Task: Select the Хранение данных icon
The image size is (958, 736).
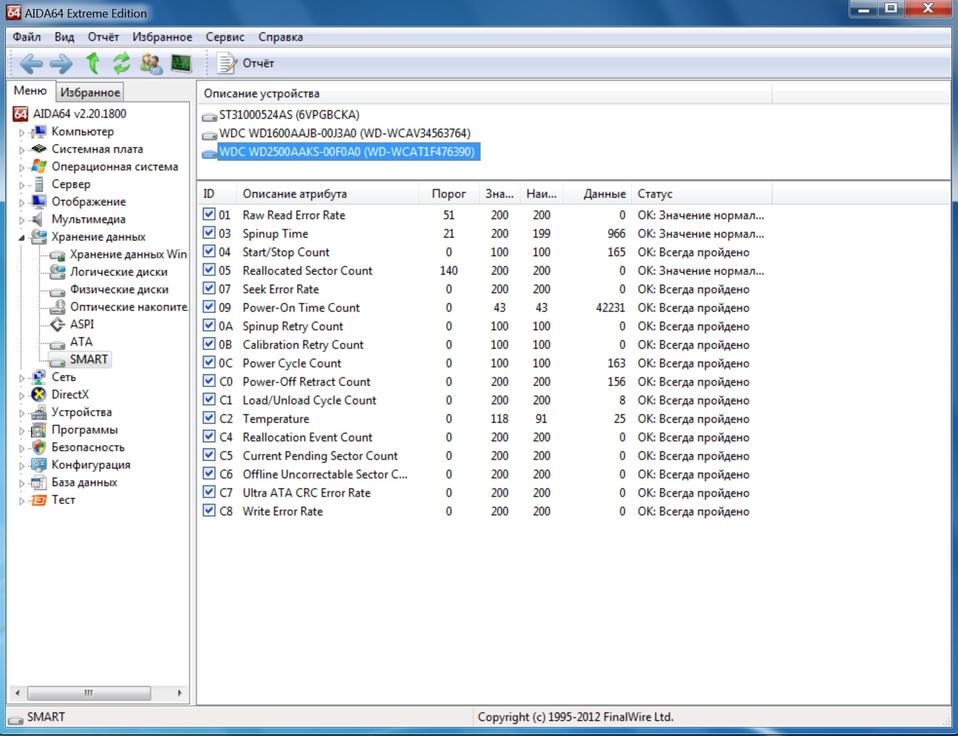Action: (x=38, y=236)
